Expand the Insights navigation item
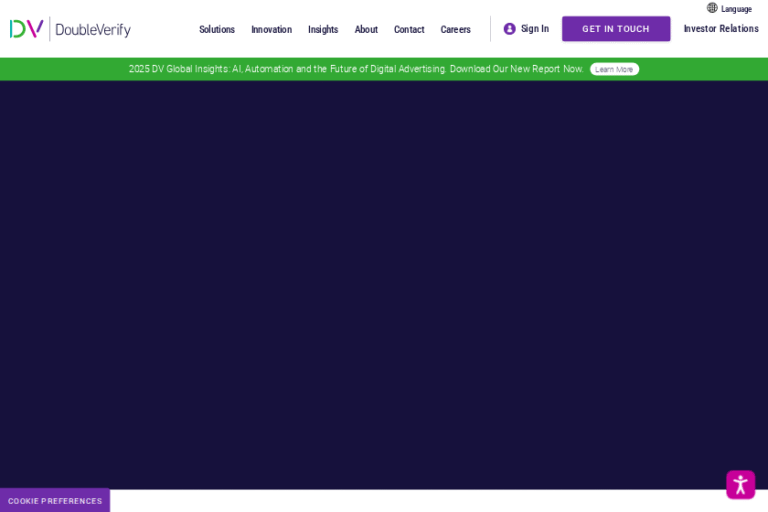The height and width of the screenshot is (512, 768). pos(323,30)
